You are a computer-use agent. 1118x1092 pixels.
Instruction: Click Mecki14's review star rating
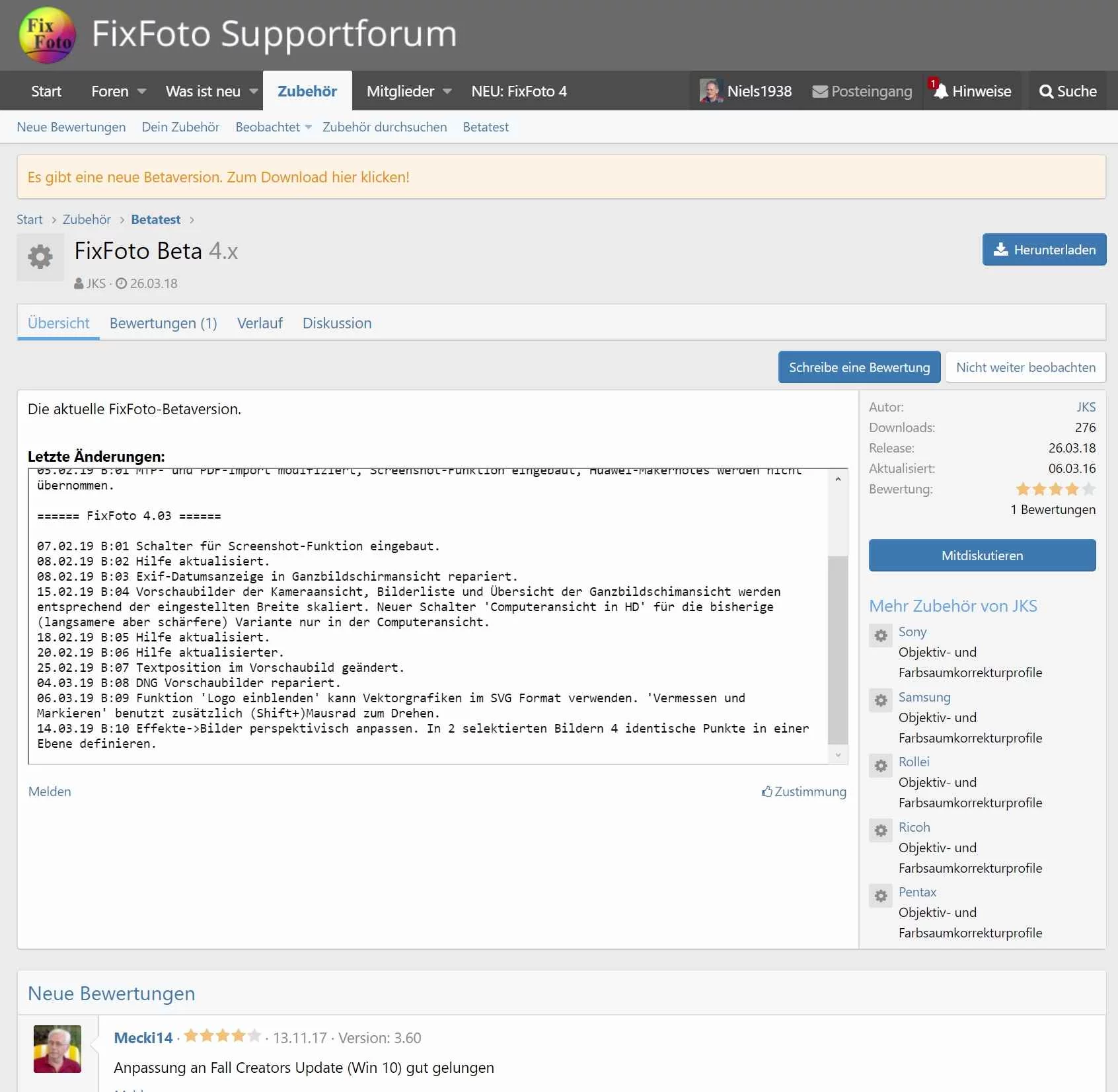[223, 1036]
